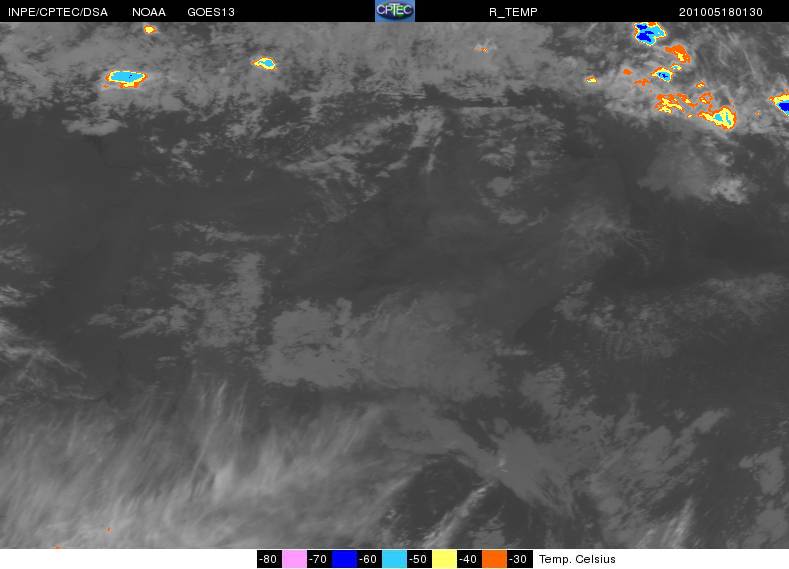
Task: Click the GOES13 satellite label
Action: [211, 12]
